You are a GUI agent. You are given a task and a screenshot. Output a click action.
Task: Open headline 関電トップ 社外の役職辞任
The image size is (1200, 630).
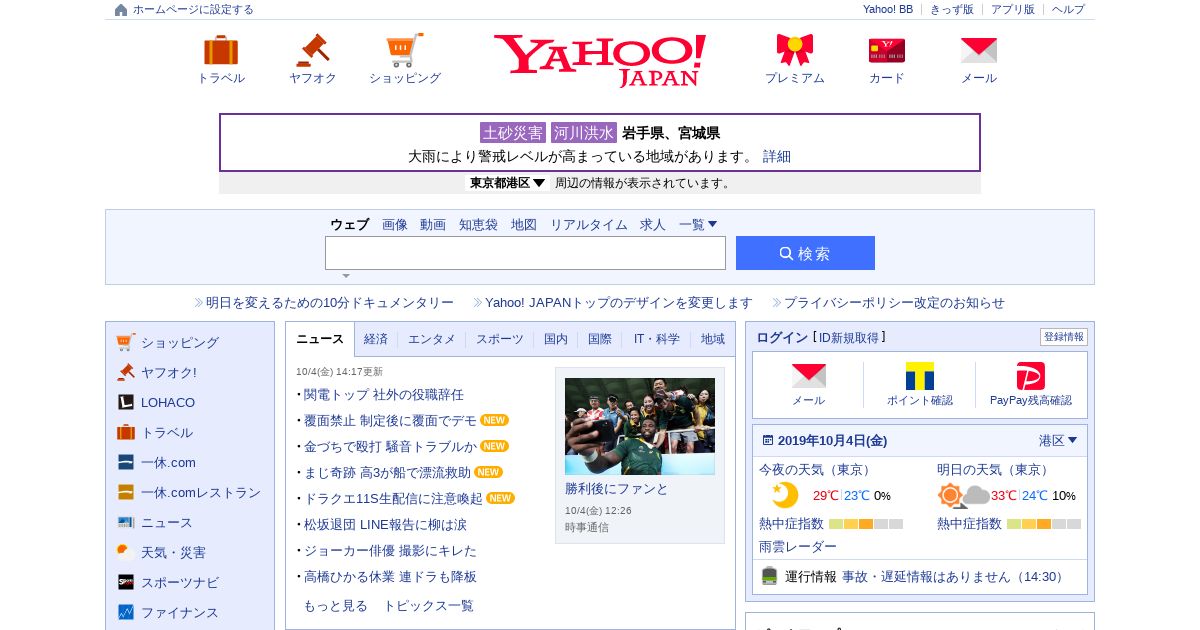tap(384, 395)
